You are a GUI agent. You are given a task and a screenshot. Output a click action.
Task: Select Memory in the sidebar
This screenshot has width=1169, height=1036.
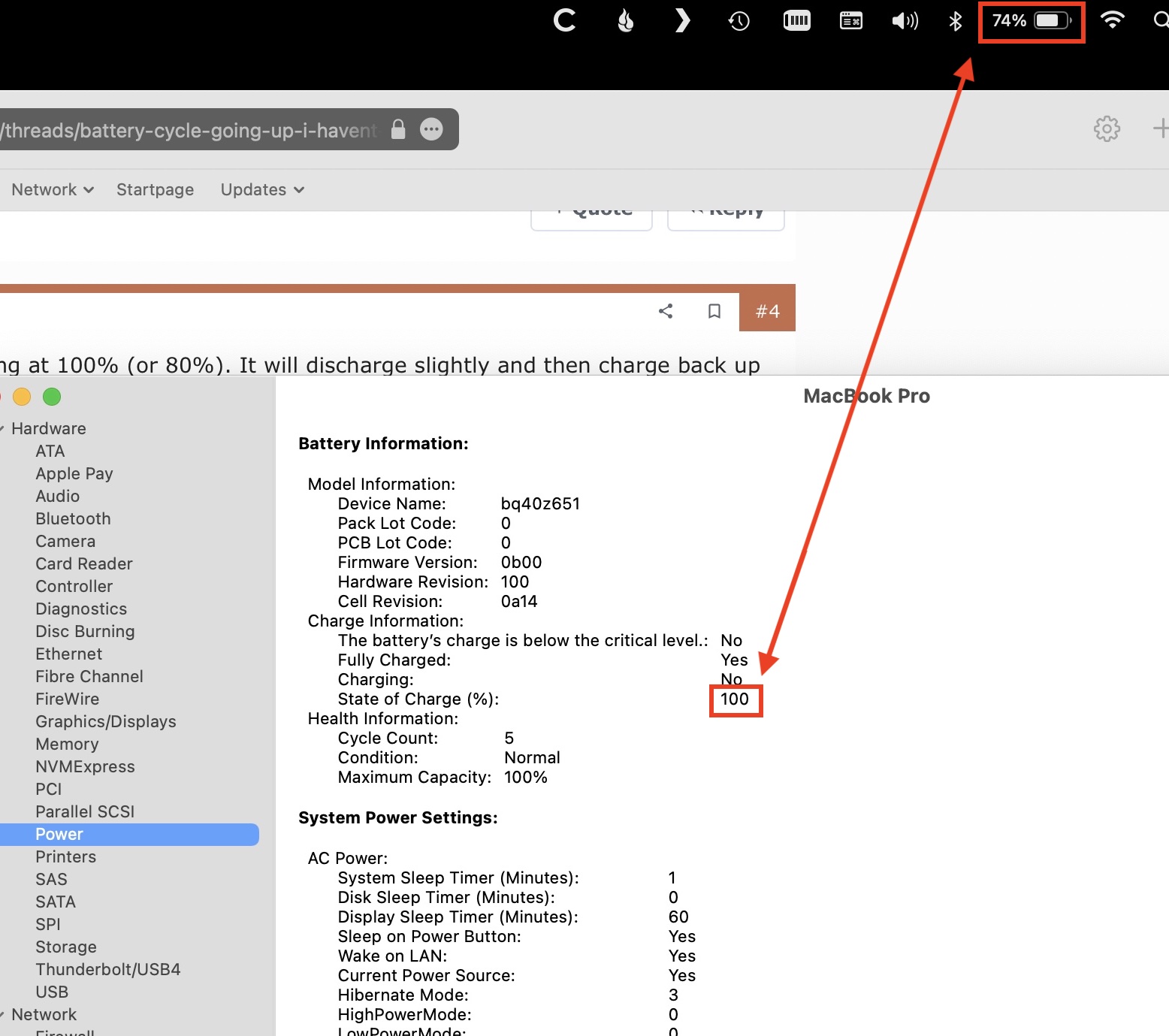click(67, 744)
